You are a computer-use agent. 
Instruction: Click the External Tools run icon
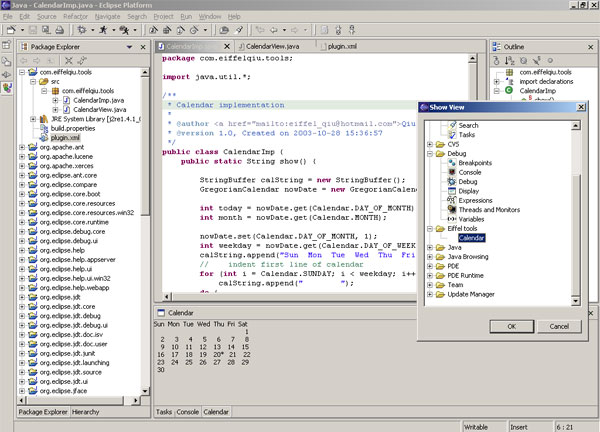point(124,30)
